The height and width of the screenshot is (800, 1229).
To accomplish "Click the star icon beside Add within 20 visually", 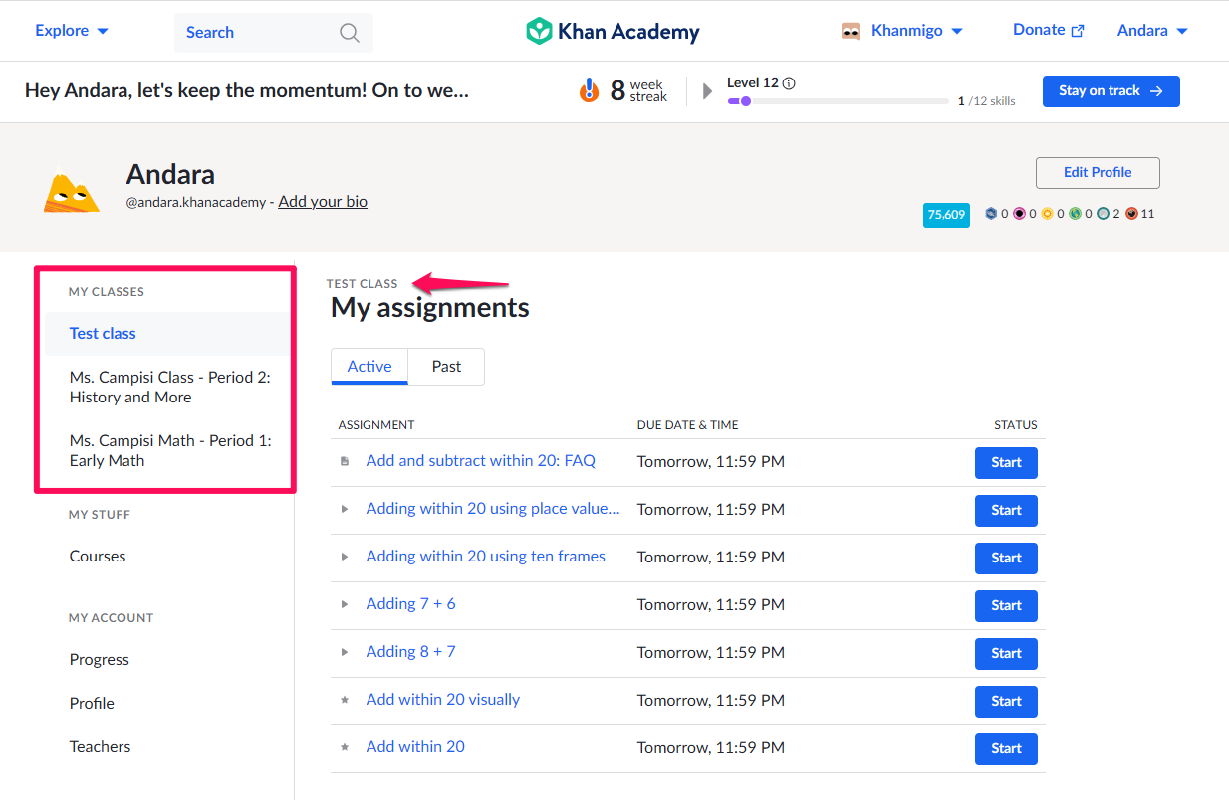I will tap(345, 700).
